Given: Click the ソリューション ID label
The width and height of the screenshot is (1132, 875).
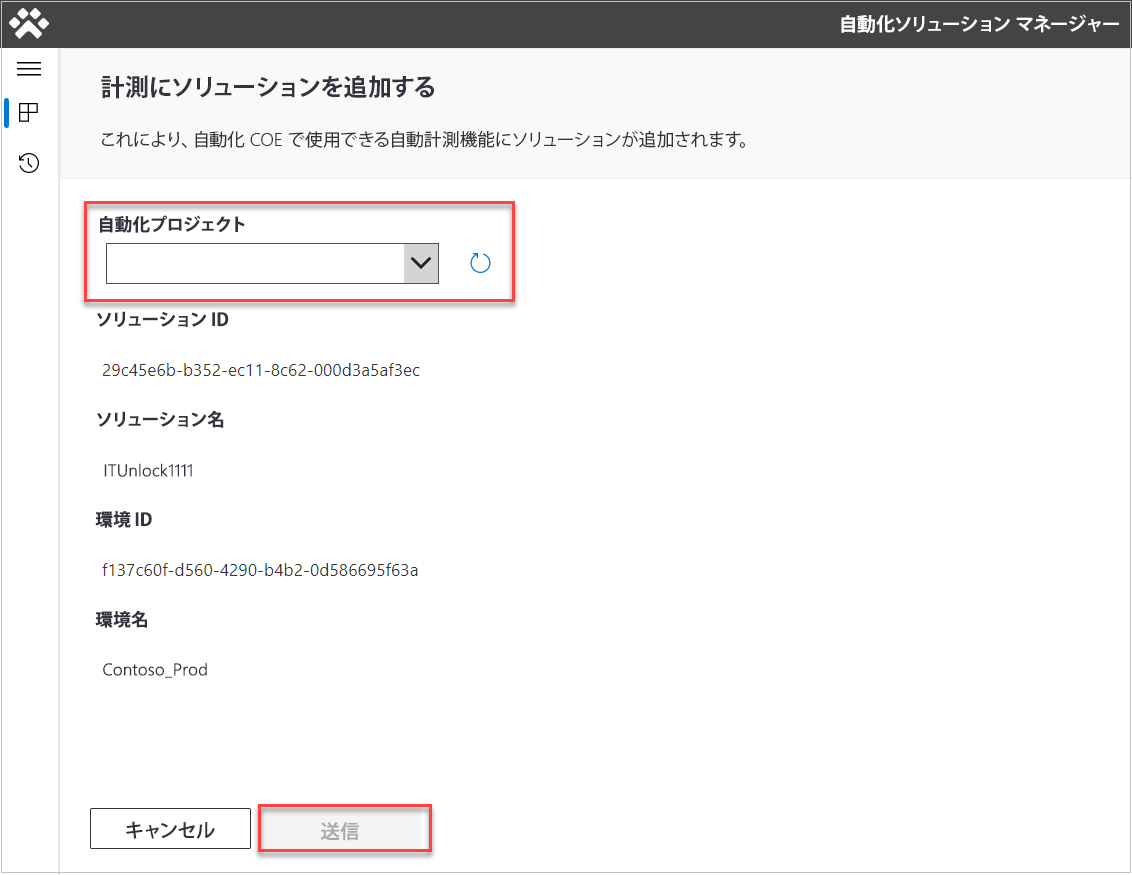Looking at the screenshot, I should pos(162,320).
